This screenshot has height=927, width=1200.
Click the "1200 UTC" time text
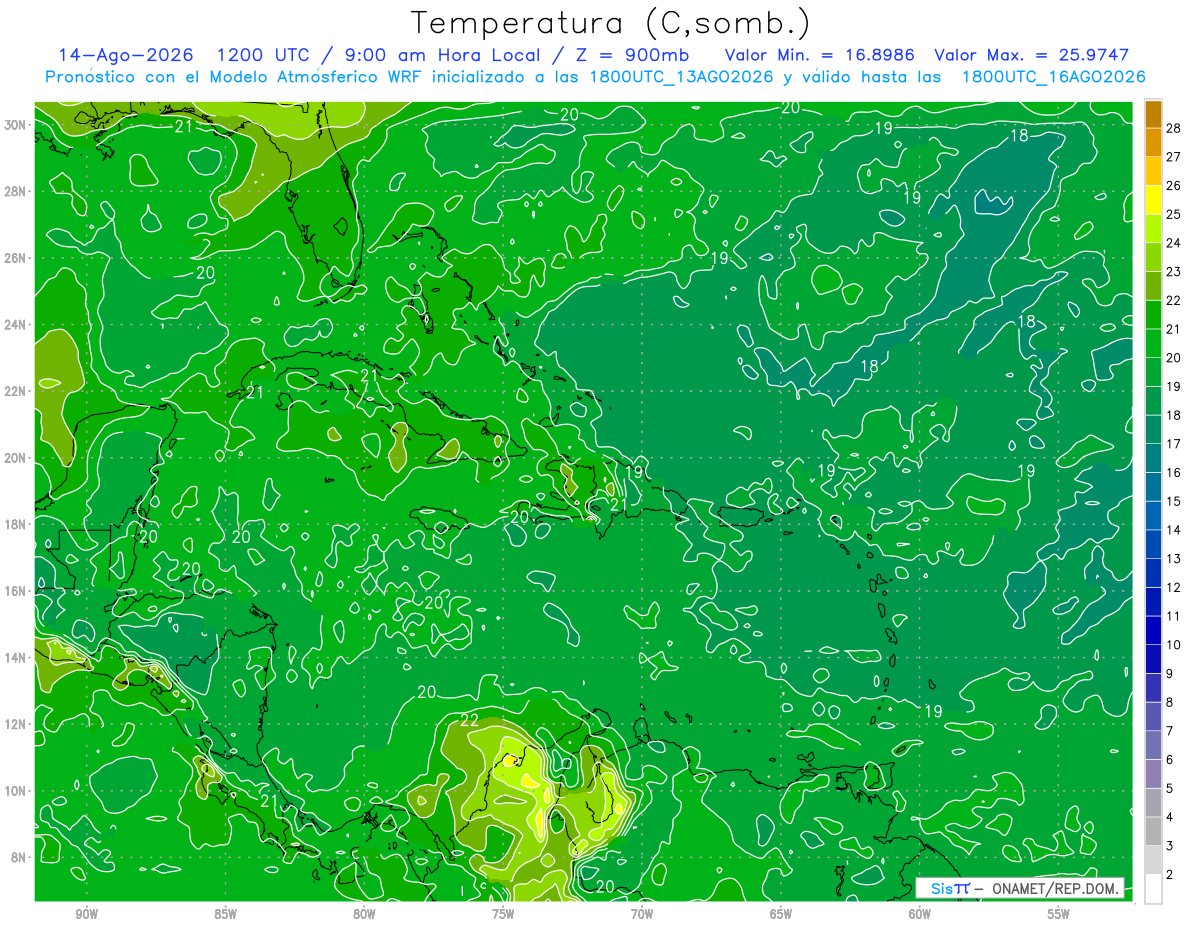click(264, 55)
